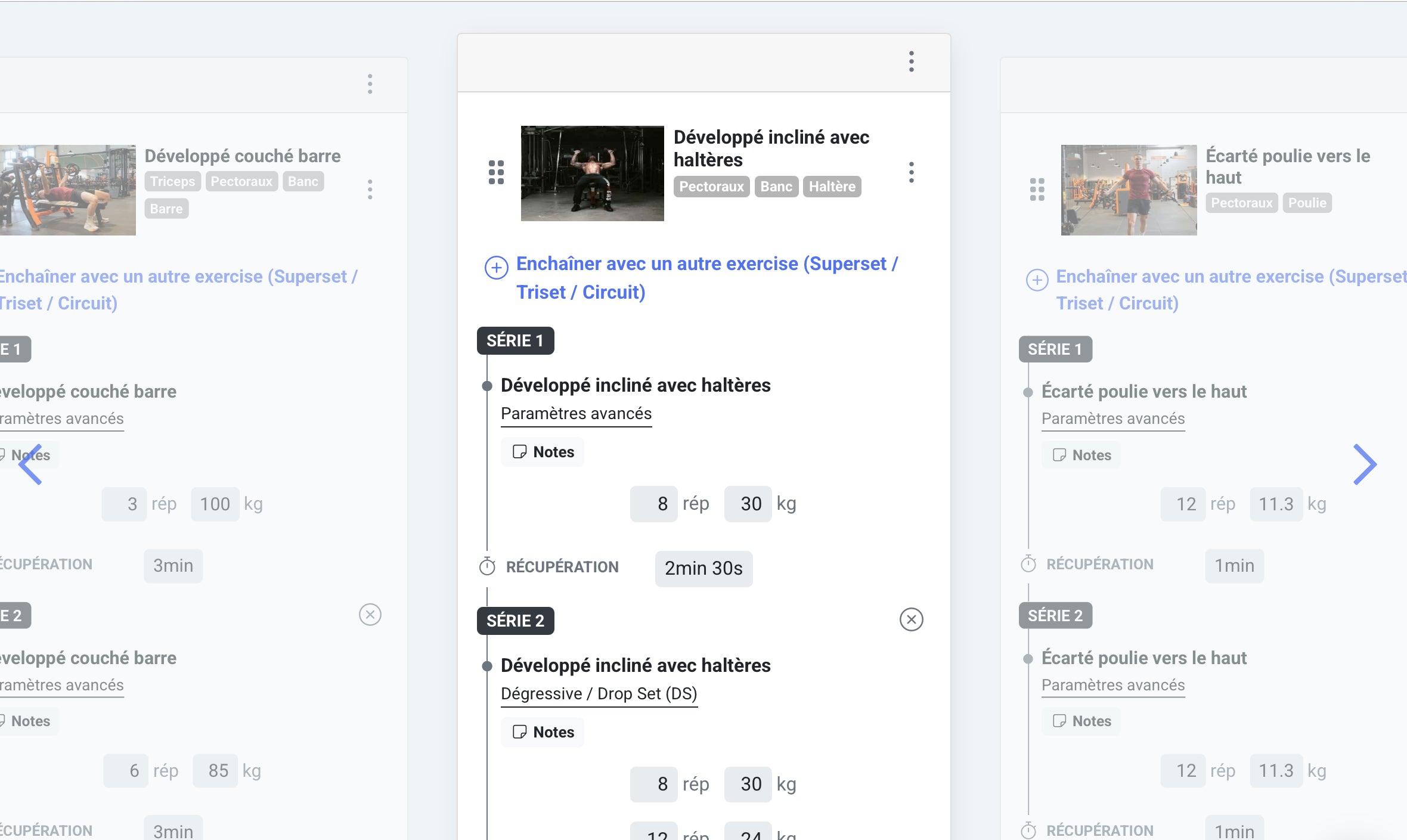Open the center card's top three-dot menu

click(x=911, y=61)
